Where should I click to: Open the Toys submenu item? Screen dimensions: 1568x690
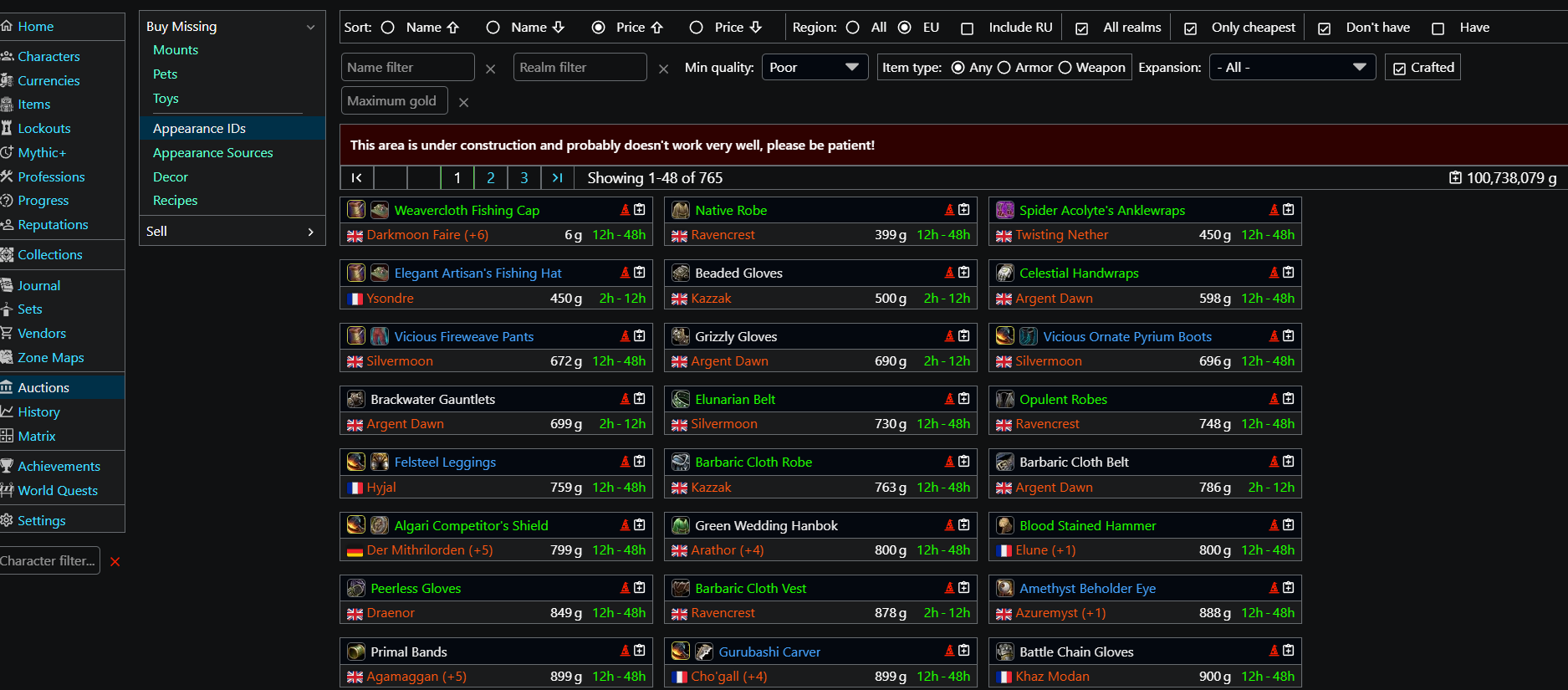tap(166, 99)
